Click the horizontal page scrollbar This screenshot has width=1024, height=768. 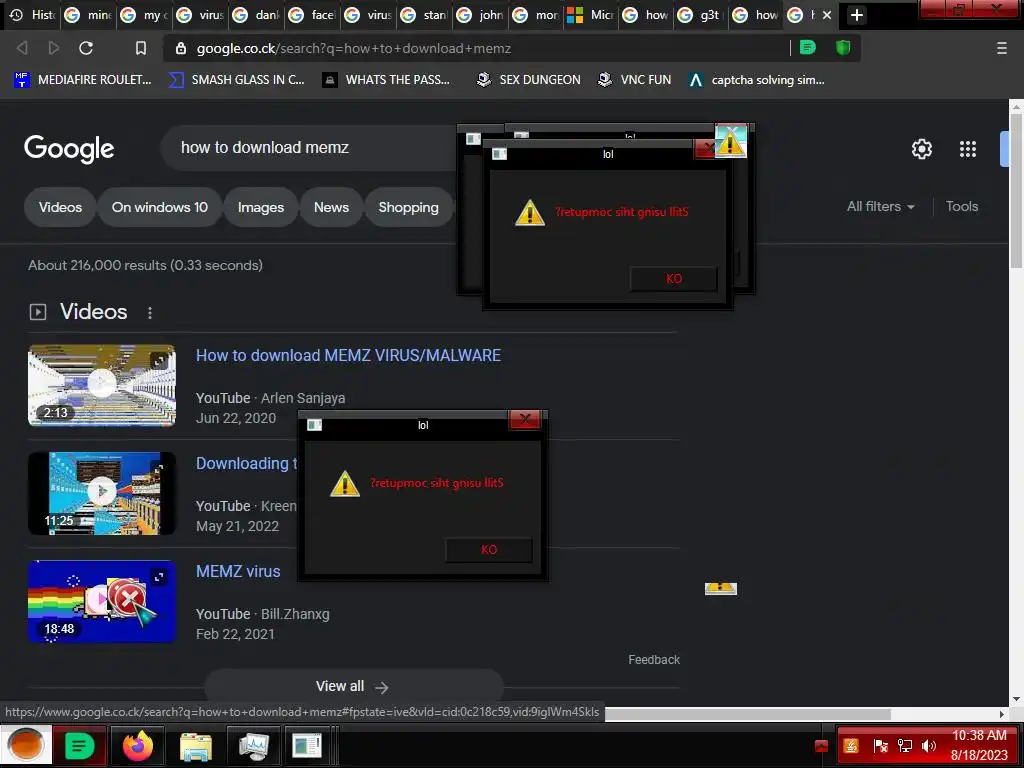tap(748, 714)
